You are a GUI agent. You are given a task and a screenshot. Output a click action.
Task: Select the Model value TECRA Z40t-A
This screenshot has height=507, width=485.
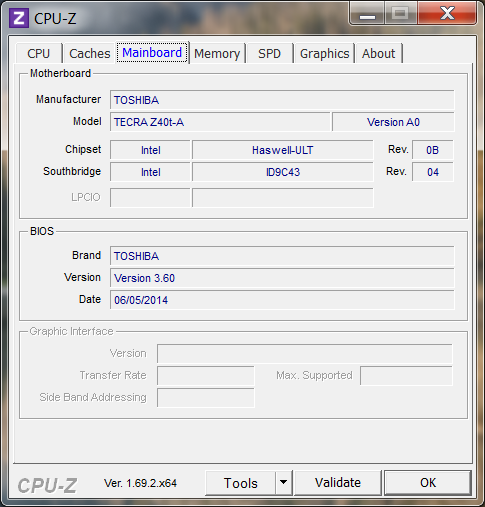coord(220,122)
